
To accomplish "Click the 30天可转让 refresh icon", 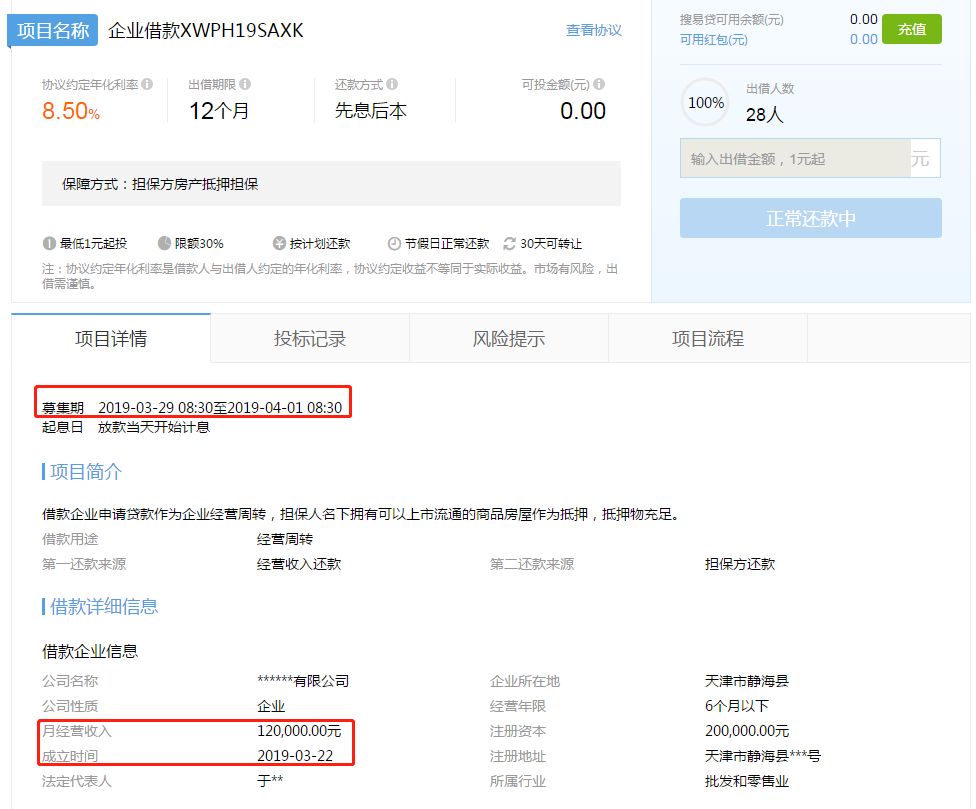I will click(509, 244).
